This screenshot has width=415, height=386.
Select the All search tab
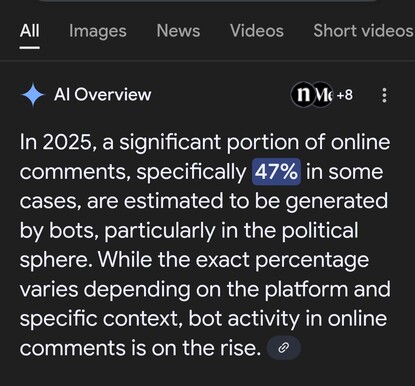pyautogui.click(x=29, y=31)
